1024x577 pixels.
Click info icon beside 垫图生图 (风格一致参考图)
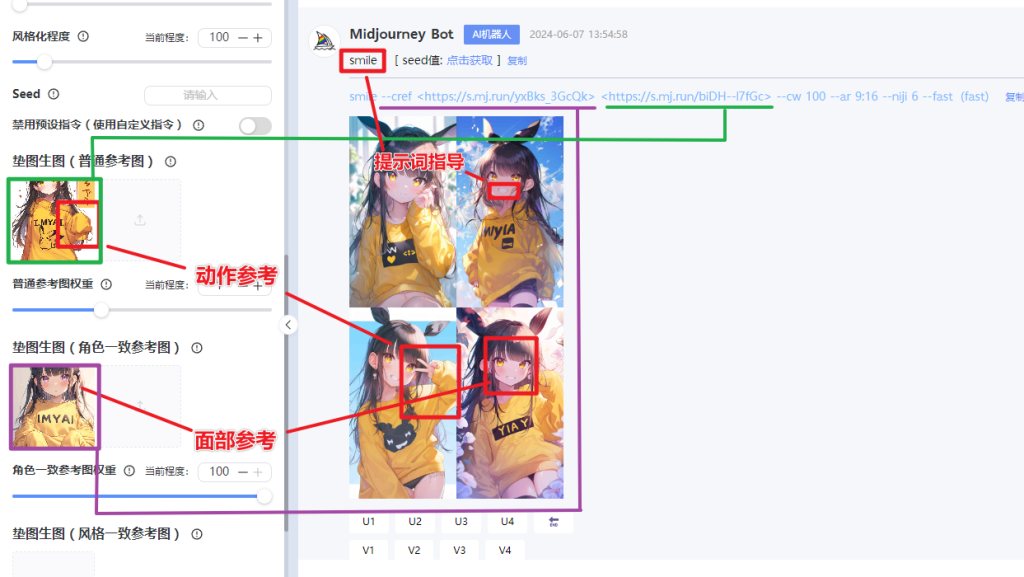tap(197, 534)
